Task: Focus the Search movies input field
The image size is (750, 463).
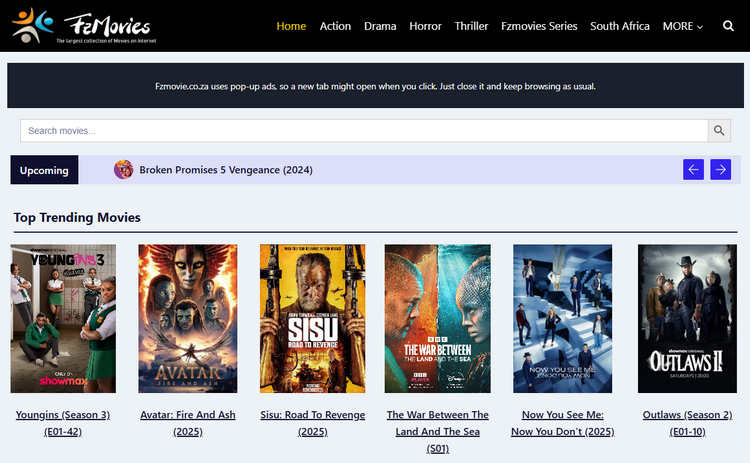Action: coord(364,131)
